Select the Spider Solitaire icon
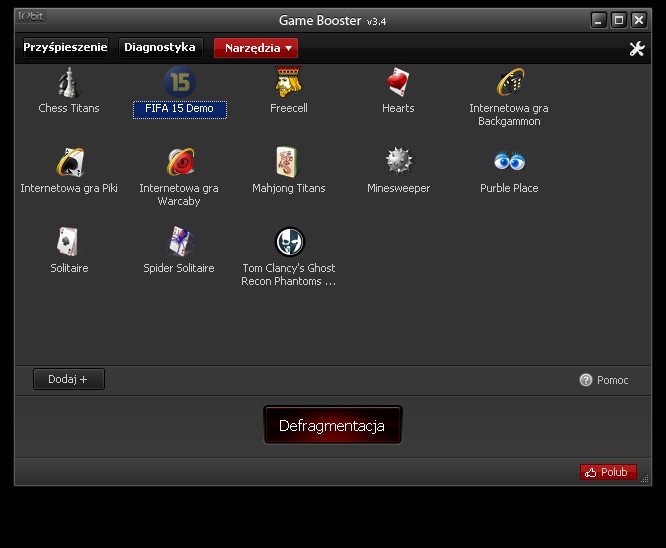Screen dimensions: 666x548 tap(180, 242)
